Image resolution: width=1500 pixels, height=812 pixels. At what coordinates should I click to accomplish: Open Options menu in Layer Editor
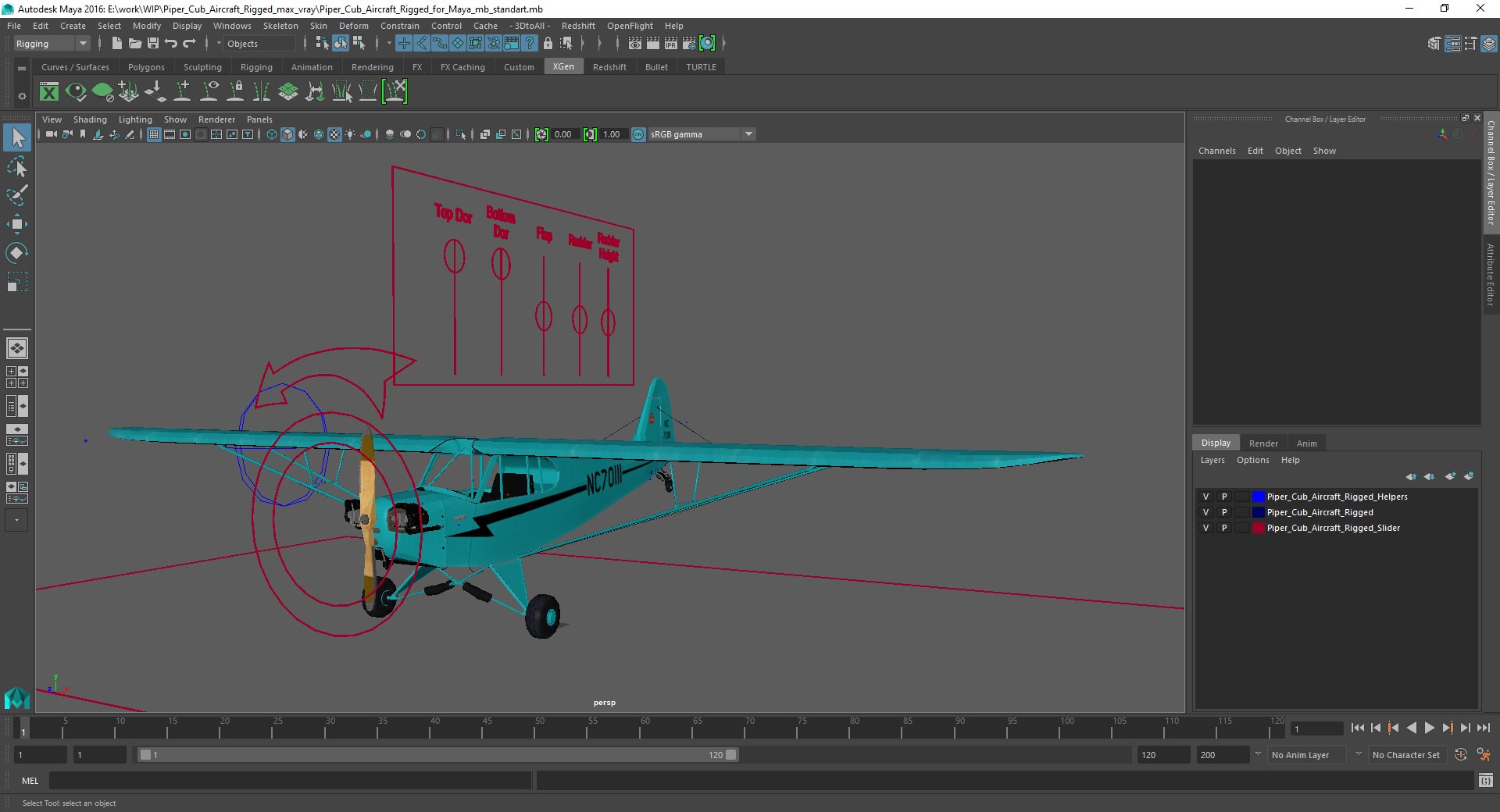[1252, 460]
